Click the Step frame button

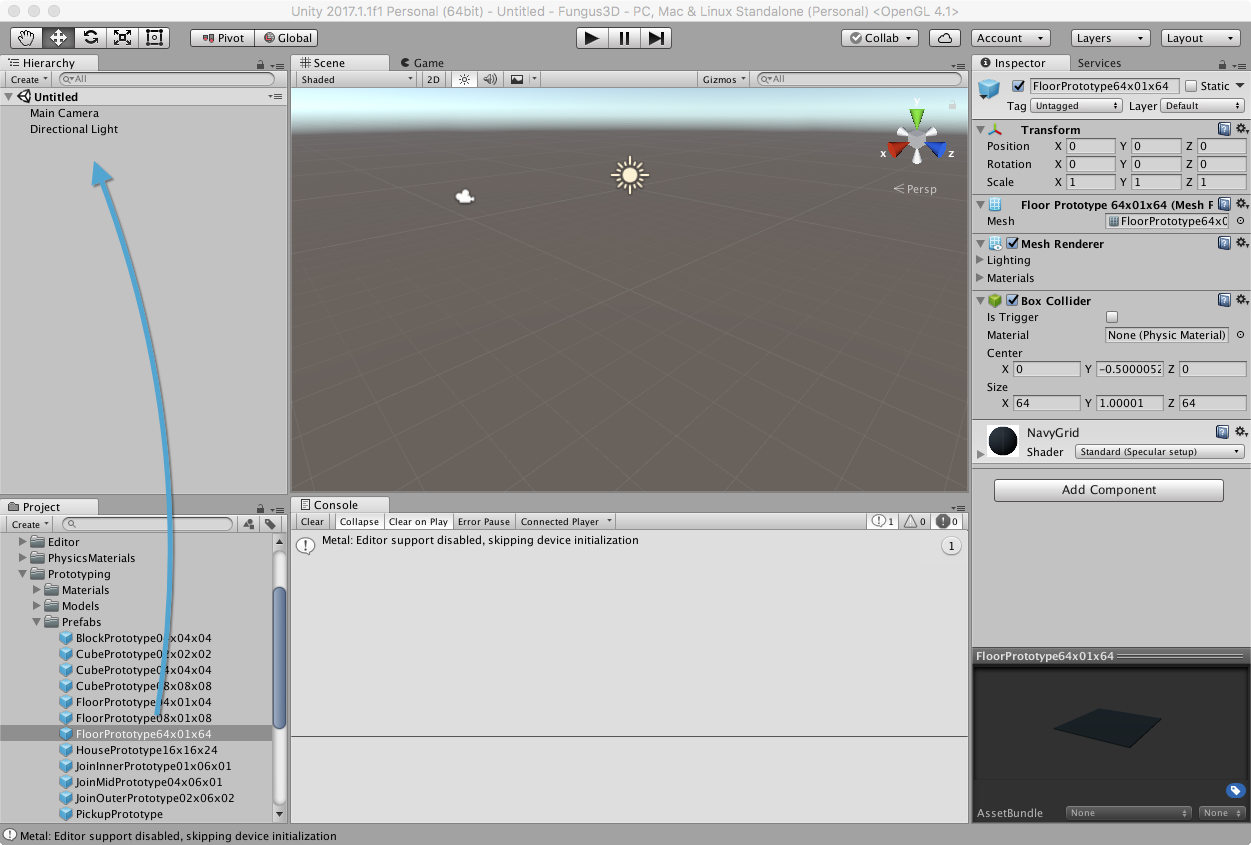point(656,38)
